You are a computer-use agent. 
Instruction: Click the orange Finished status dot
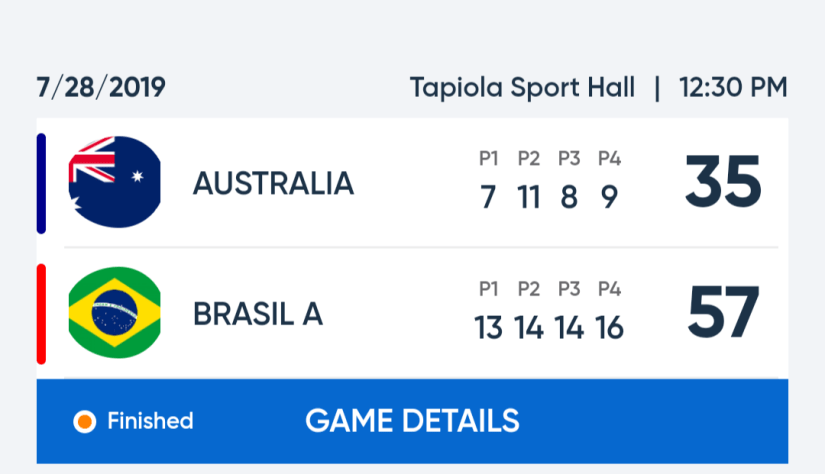(x=85, y=422)
